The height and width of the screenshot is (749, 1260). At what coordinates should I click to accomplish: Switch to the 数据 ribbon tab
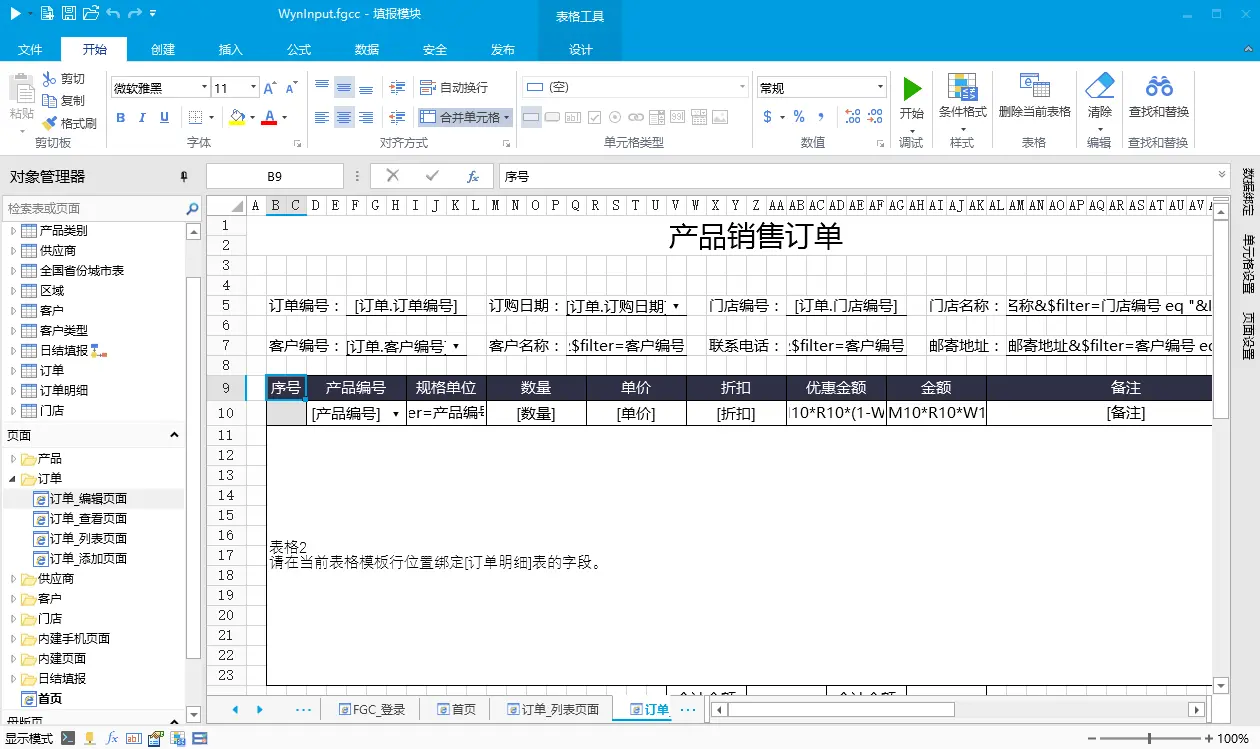(x=367, y=49)
